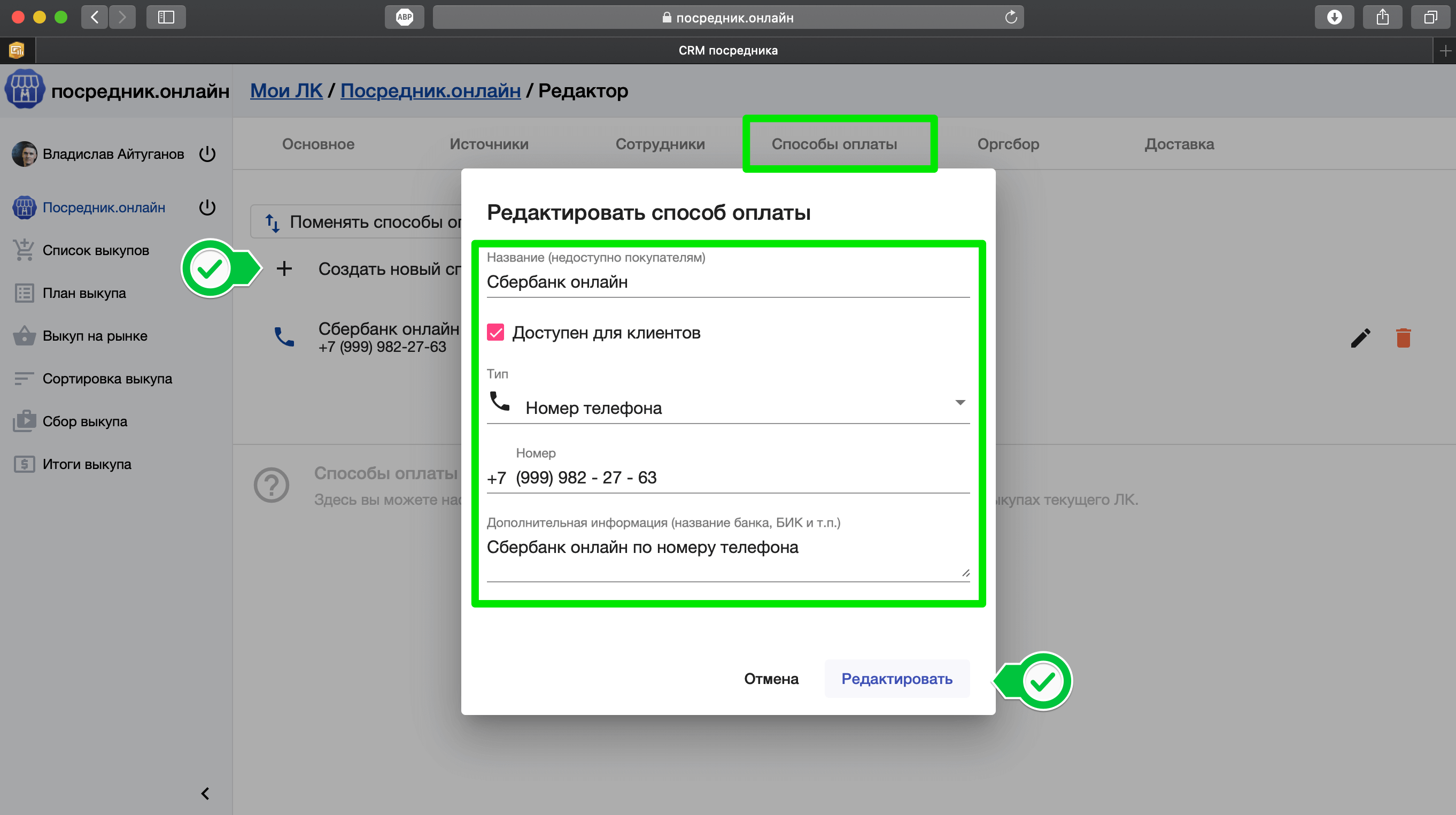Toggle the Safari sidebar button
This screenshot has height=815, width=1456.
(x=166, y=17)
